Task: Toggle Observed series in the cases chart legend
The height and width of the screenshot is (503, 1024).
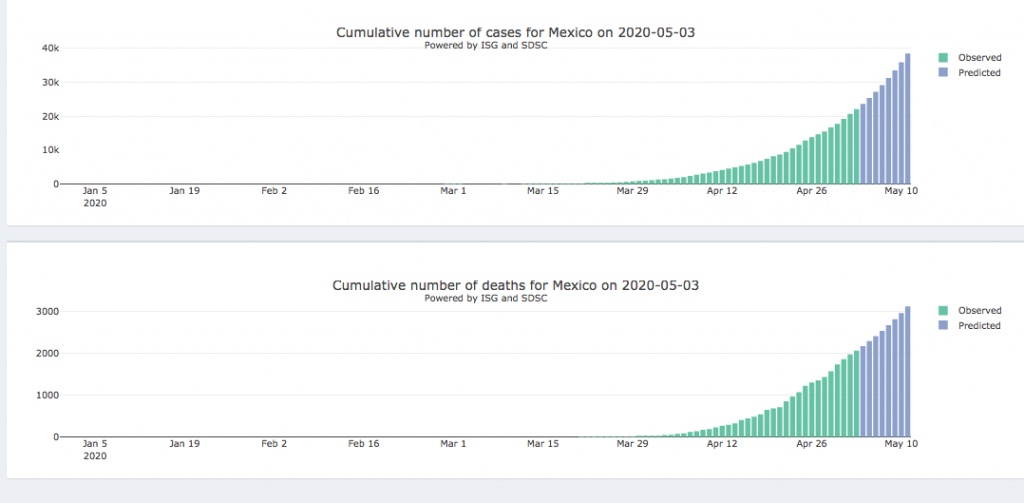Action: pos(979,58)
